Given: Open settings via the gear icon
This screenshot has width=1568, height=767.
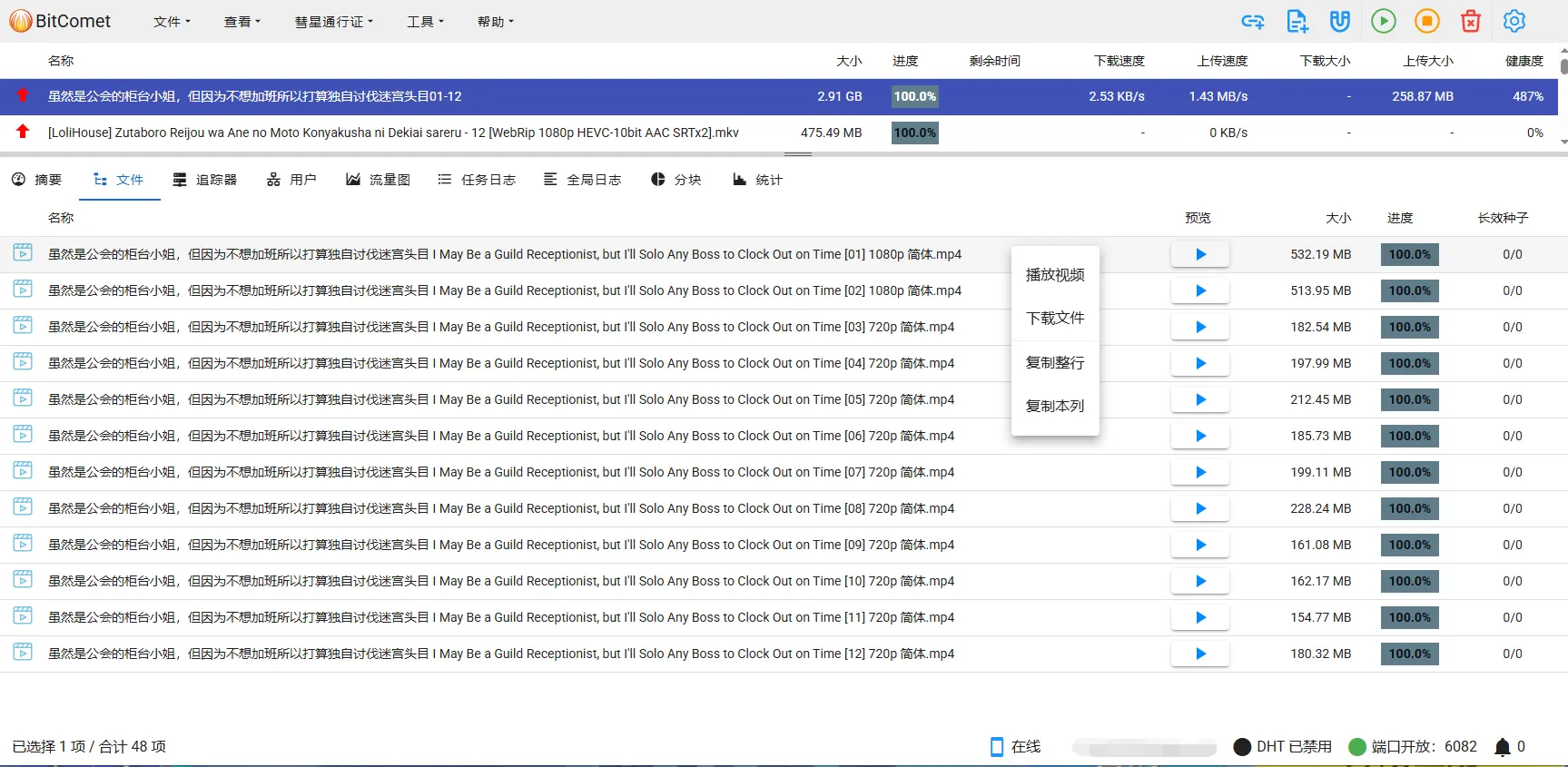Looking at the screenshot, I should [x=1514, y=21].
